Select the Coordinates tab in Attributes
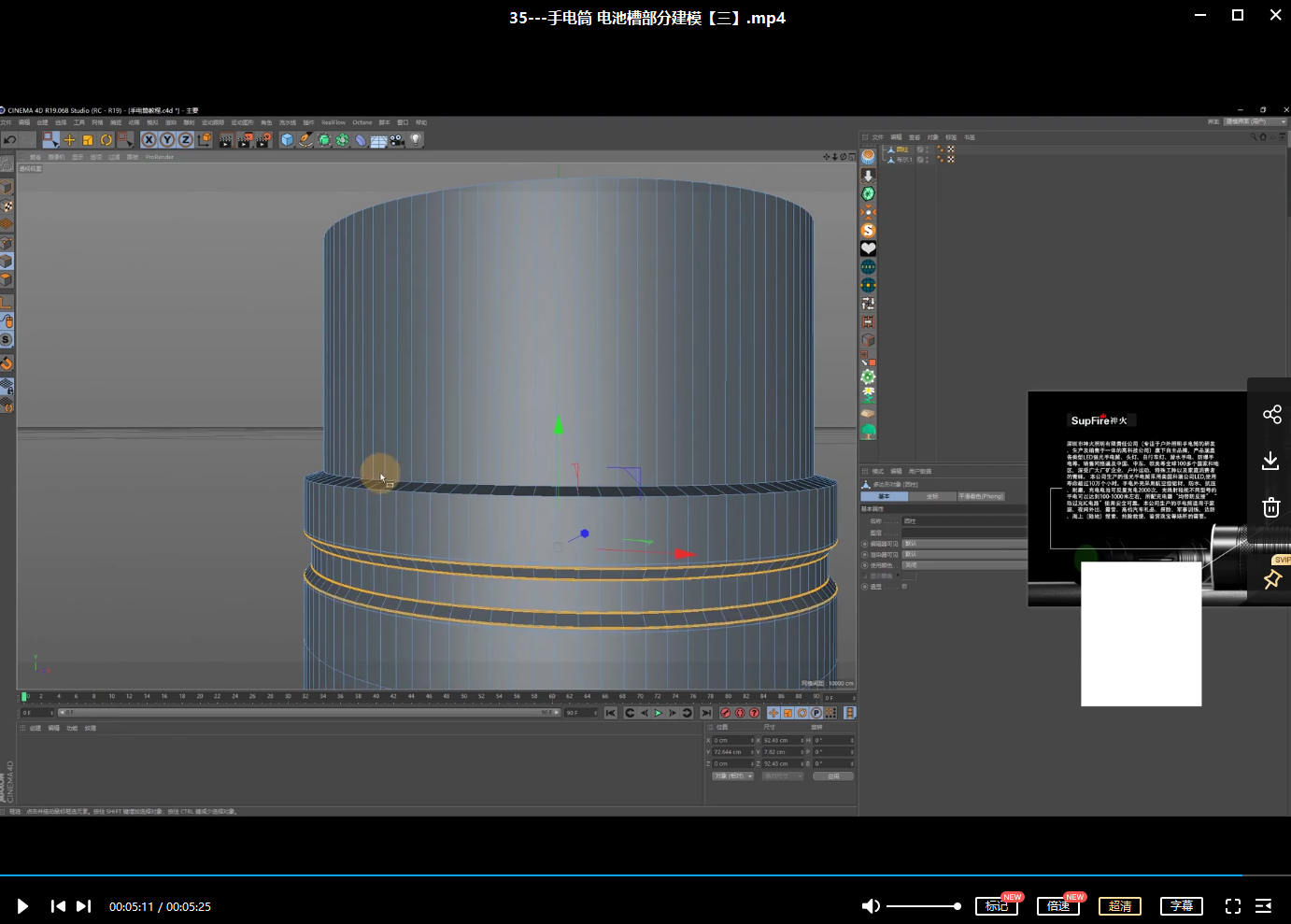 click(x=932, y=496)
